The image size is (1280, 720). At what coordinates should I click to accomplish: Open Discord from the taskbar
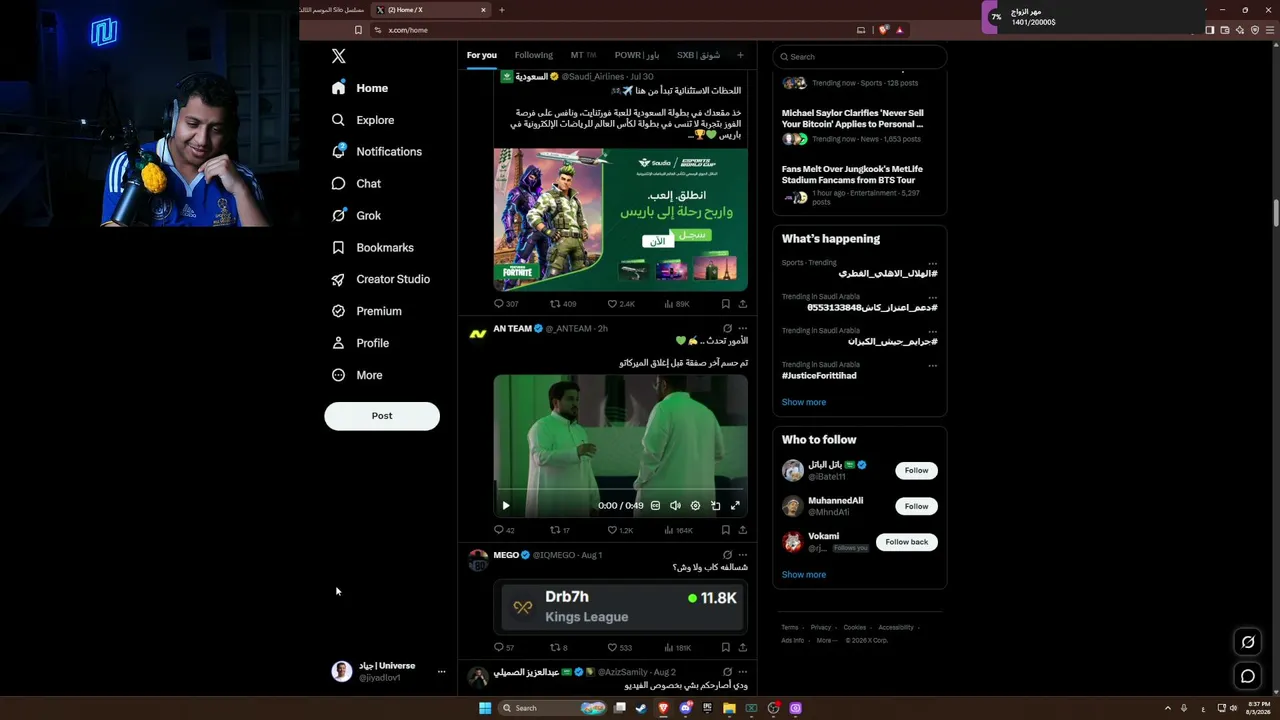point(685,708)
